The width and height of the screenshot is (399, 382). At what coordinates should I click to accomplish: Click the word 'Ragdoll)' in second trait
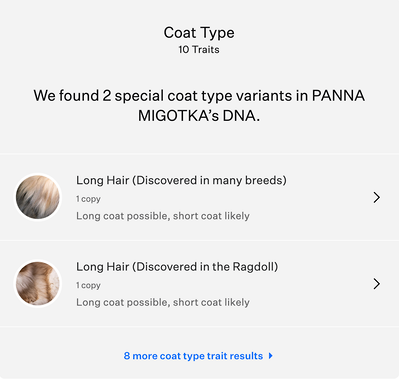255,267
